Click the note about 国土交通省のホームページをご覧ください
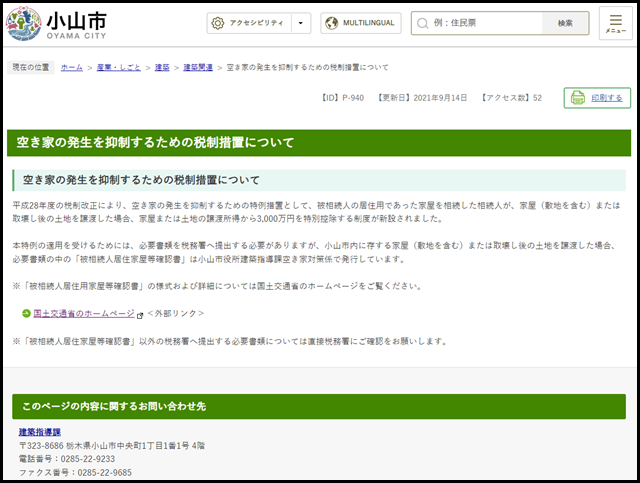The width and height of the screenshot is (640, 483). point(217,286)
